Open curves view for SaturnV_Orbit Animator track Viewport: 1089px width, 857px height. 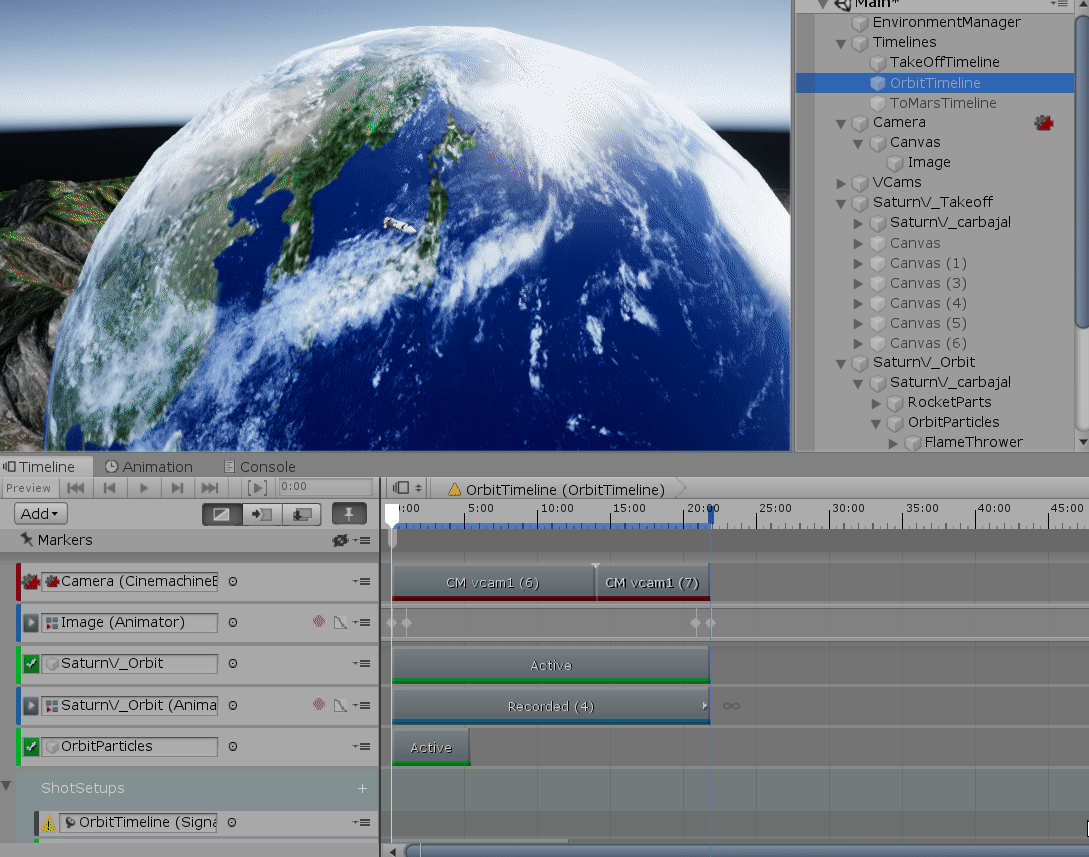(x=339, y=706)
